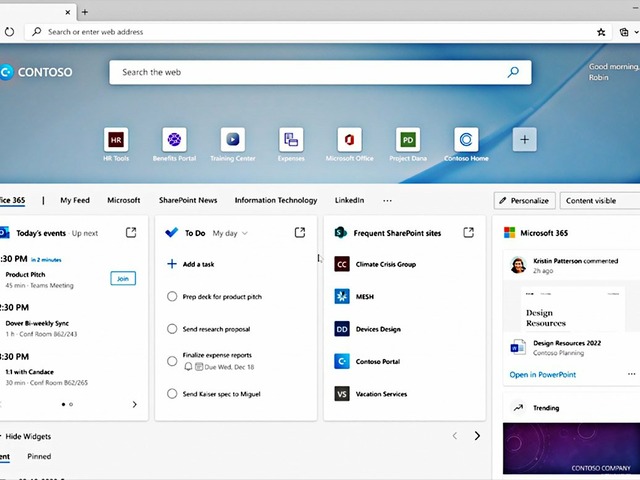Open the Expenses shortcut icon
The width and height of the screenshot is (640, 480).
[291, 140]
